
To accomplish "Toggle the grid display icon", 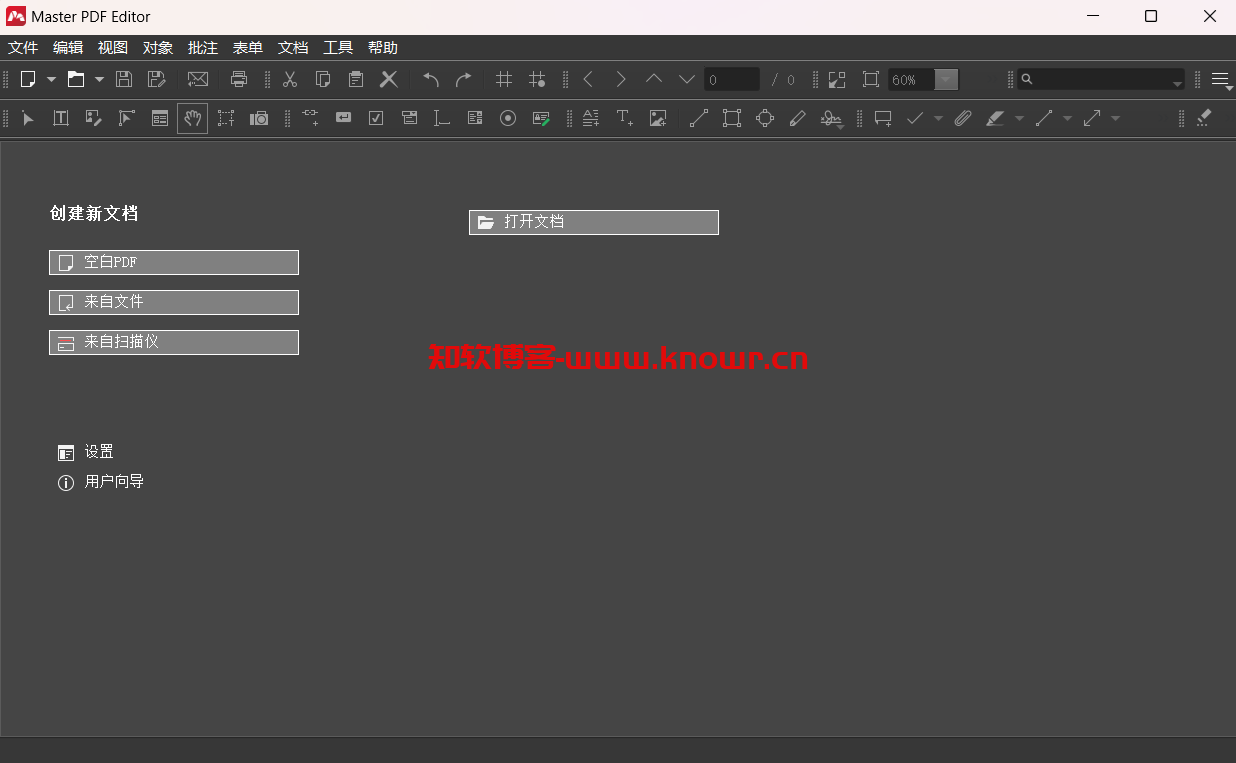I will click(504, 79).
